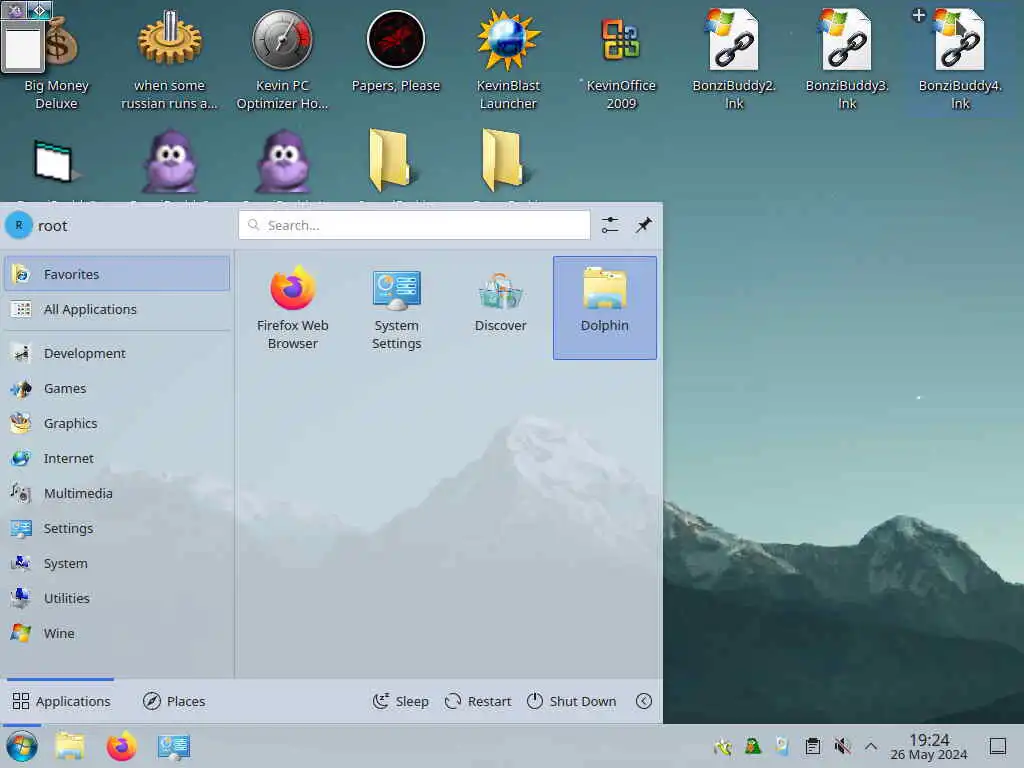Click the Sleep button
The height and width of the screenshot is (768, 1024).
pos(400,701)
